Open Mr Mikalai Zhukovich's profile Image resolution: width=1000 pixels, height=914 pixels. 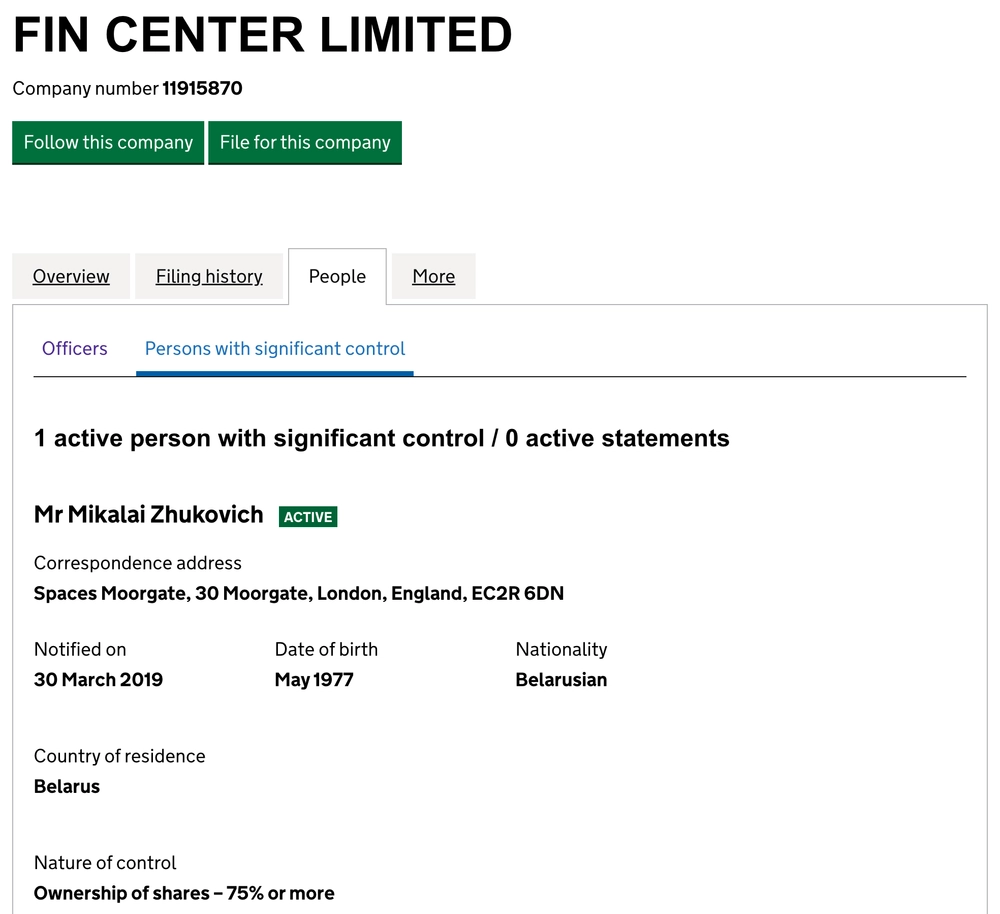[x=148, y=514]
